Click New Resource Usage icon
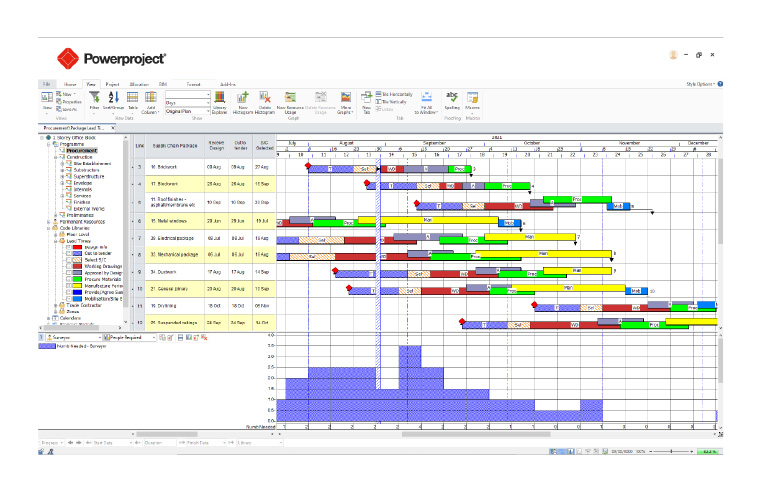 point(290,98)
